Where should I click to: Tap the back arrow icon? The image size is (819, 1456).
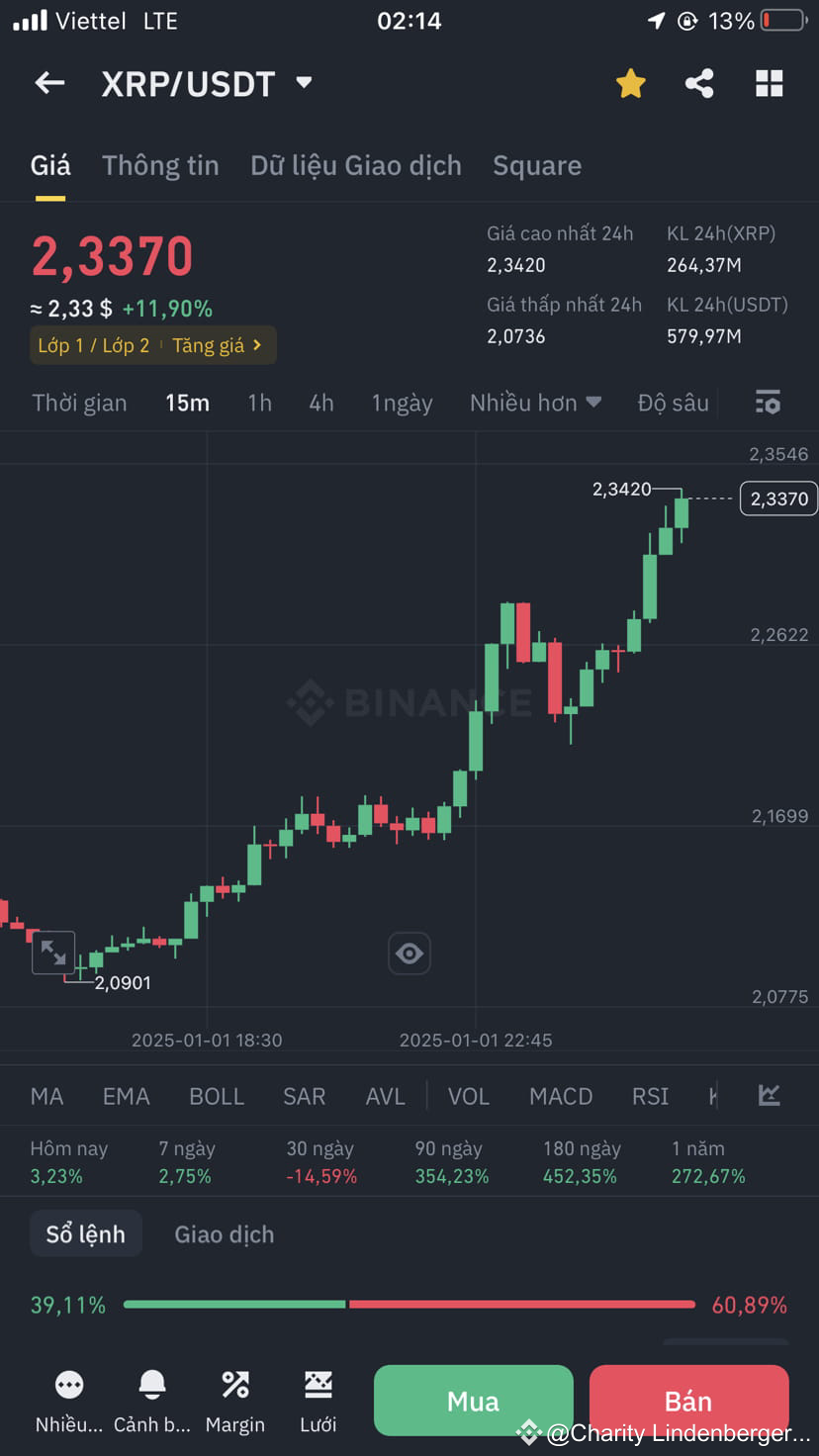tap(49, 83)
